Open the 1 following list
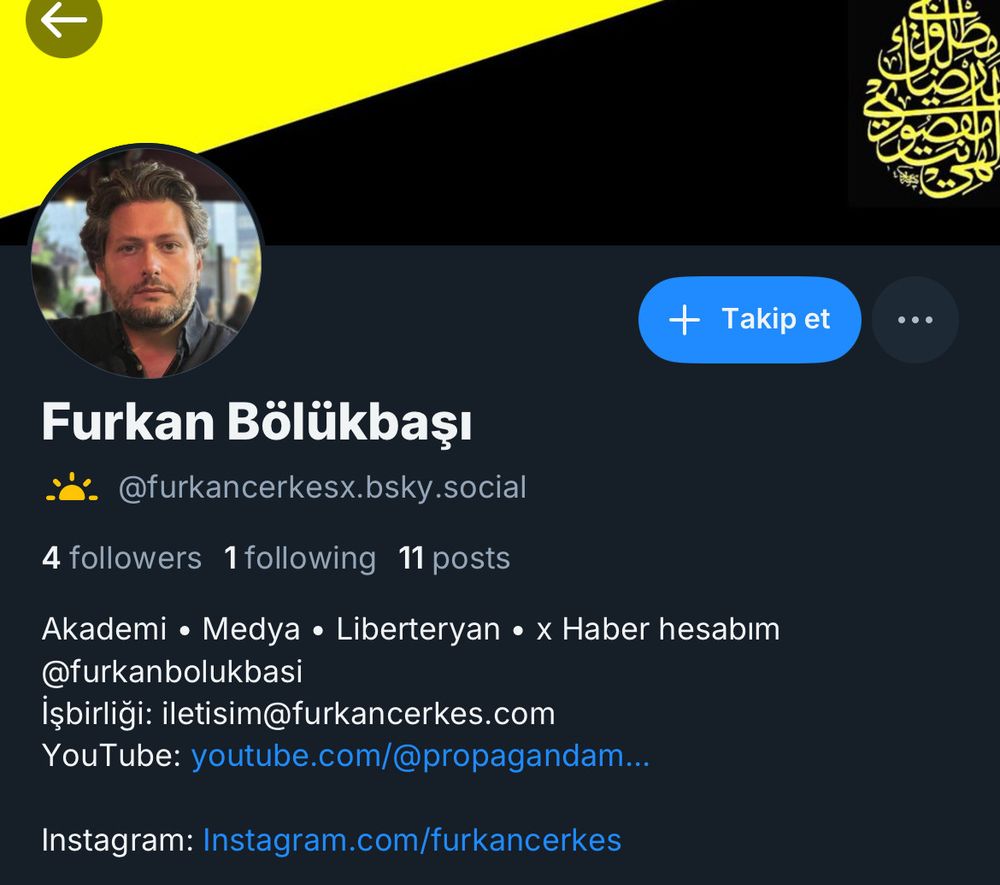The image size is (1000, 885). [300, 558]
